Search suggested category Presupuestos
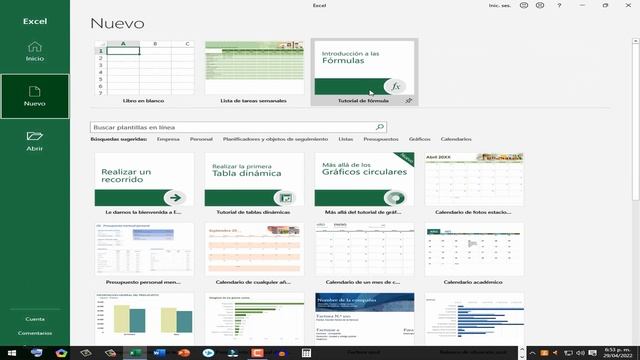640x360 pixels. (x=381, y=139)
